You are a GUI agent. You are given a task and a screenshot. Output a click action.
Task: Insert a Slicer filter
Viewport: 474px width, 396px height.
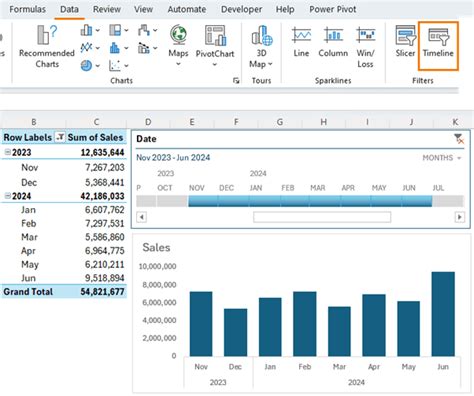[x=405, y=42]
